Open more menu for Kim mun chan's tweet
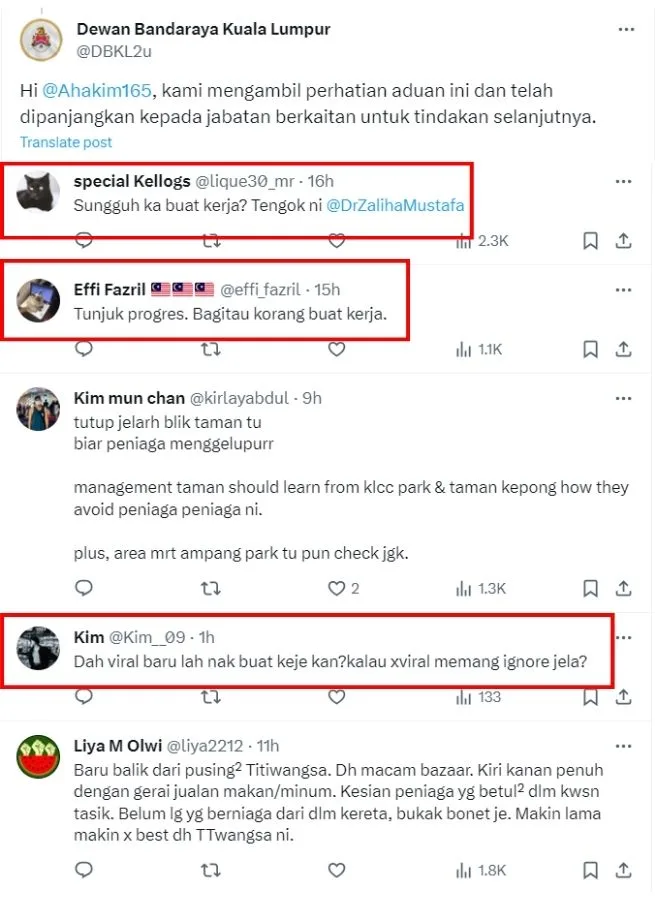 [624, 397]
